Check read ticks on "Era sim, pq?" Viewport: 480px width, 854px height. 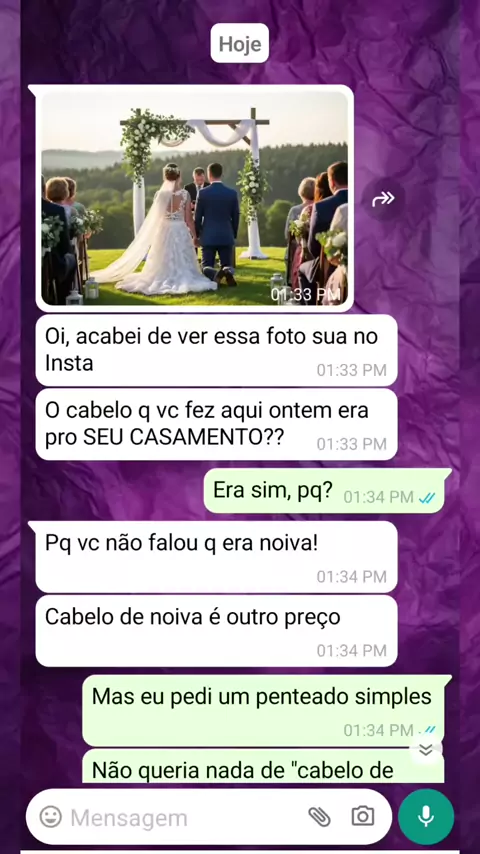point(427,497)
